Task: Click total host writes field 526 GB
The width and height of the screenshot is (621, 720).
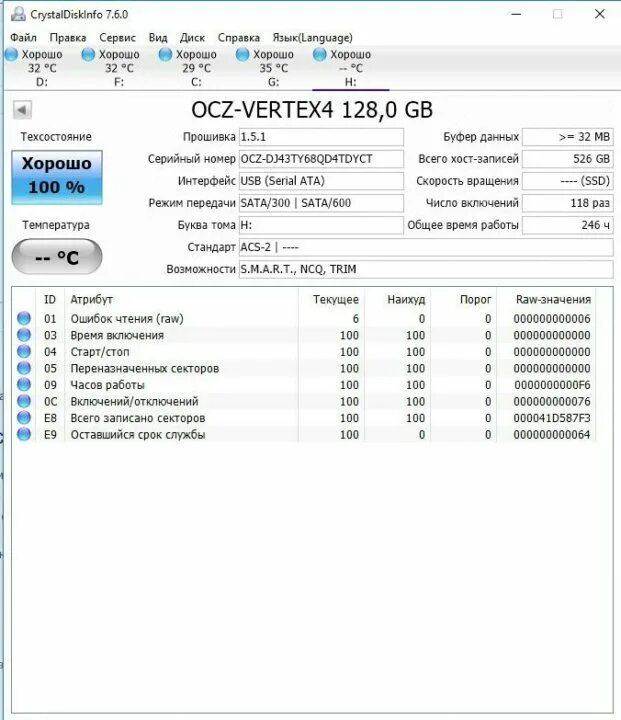Action: click(568, 159)
